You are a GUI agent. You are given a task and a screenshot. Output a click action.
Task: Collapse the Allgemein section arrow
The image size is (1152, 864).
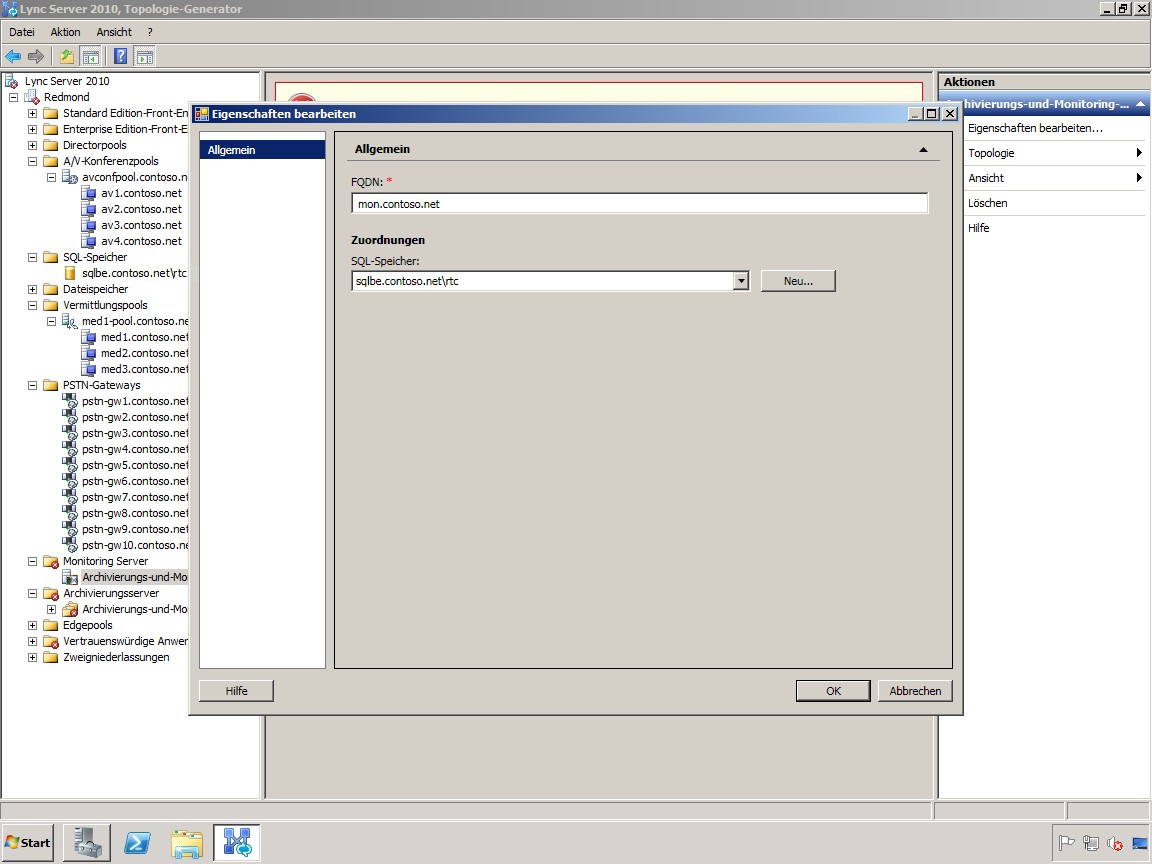924,149
